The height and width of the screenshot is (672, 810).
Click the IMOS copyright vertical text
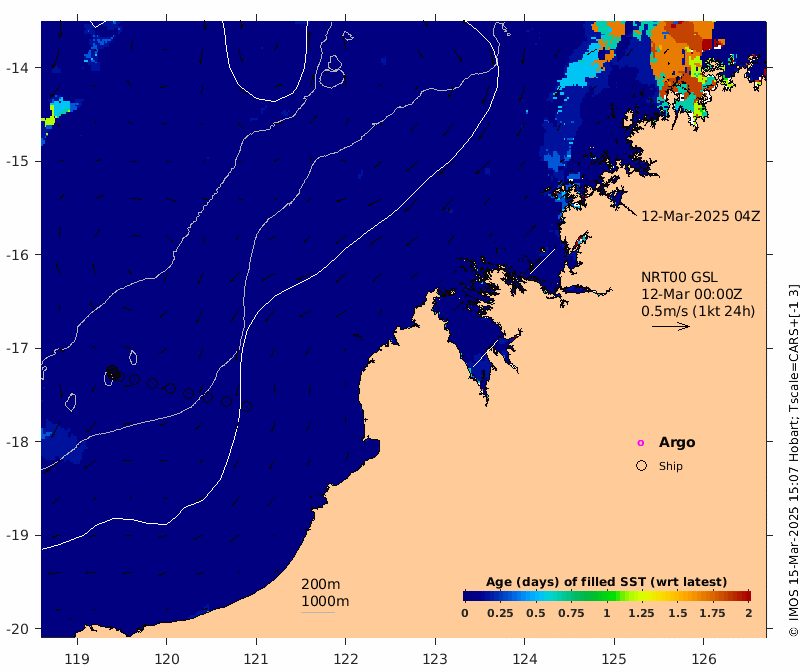(x=794, y=460)
